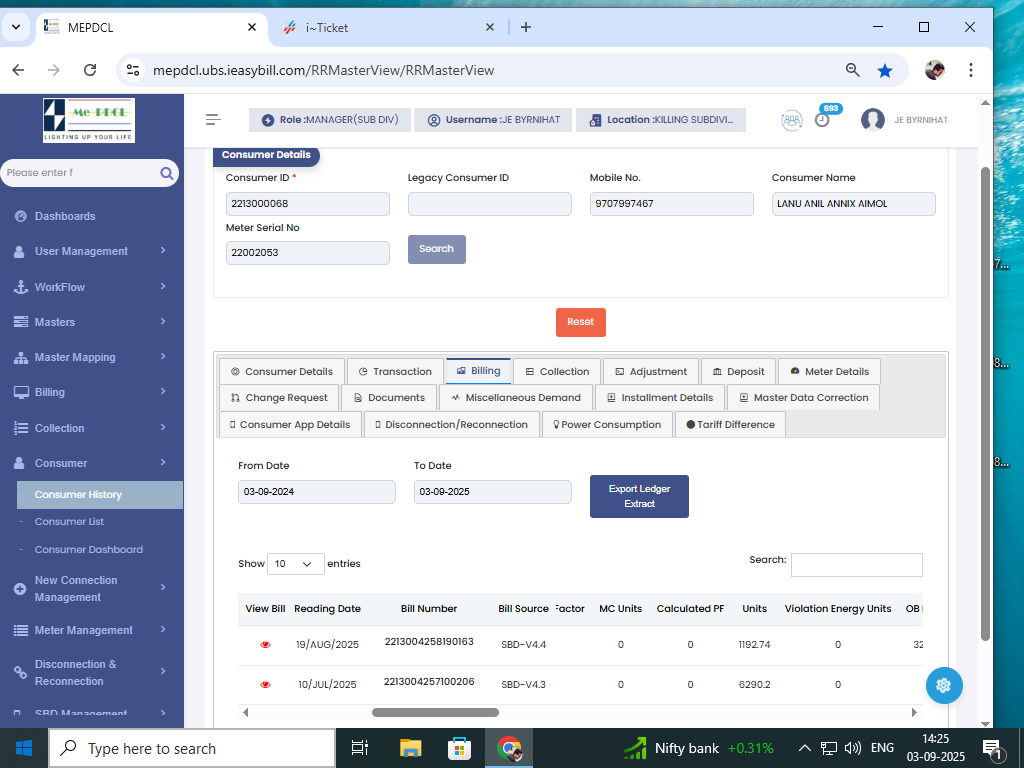Switch to Consumer Details tab
The height and width of the screenshot is (768, 1024).
click(281, 372)
